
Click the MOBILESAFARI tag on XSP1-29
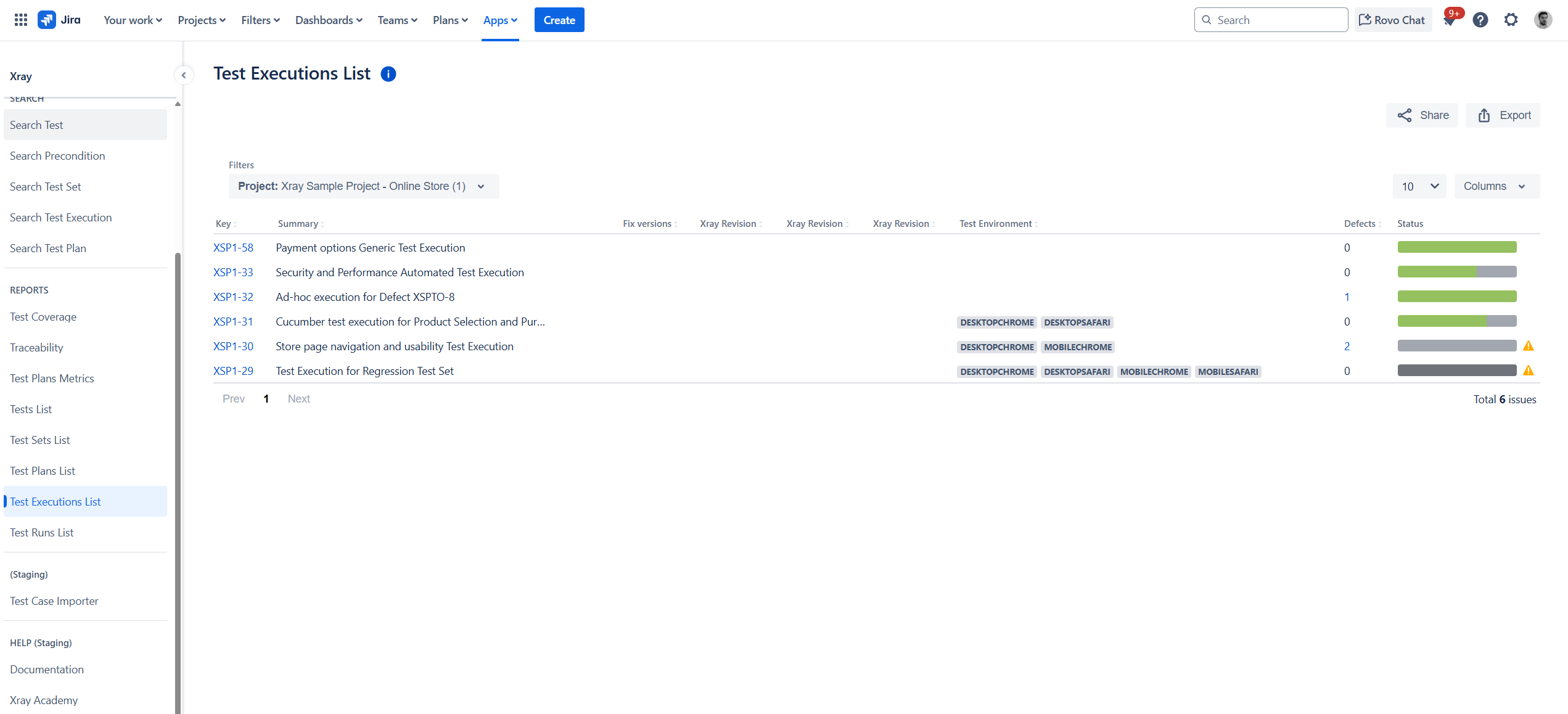[1228, 372]
